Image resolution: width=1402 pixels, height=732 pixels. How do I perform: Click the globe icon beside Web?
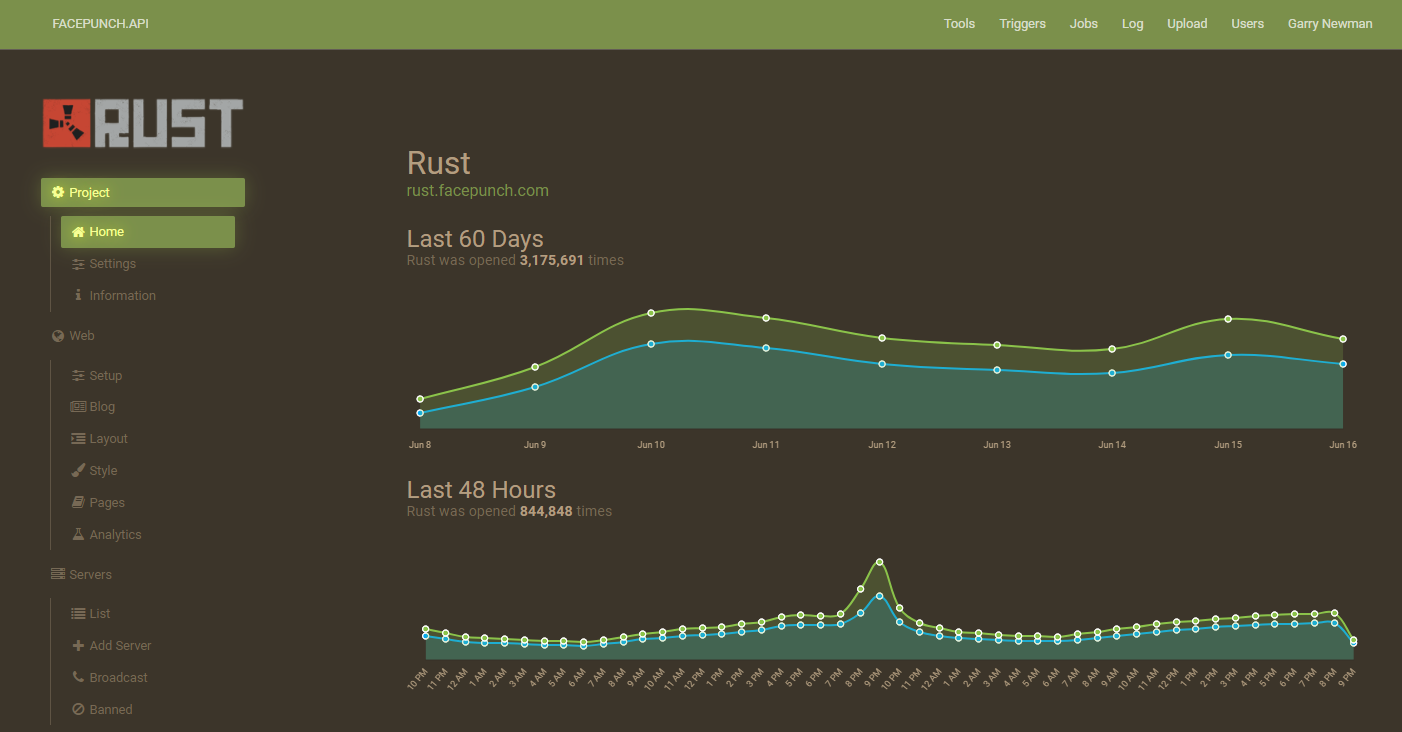[58, 336]
